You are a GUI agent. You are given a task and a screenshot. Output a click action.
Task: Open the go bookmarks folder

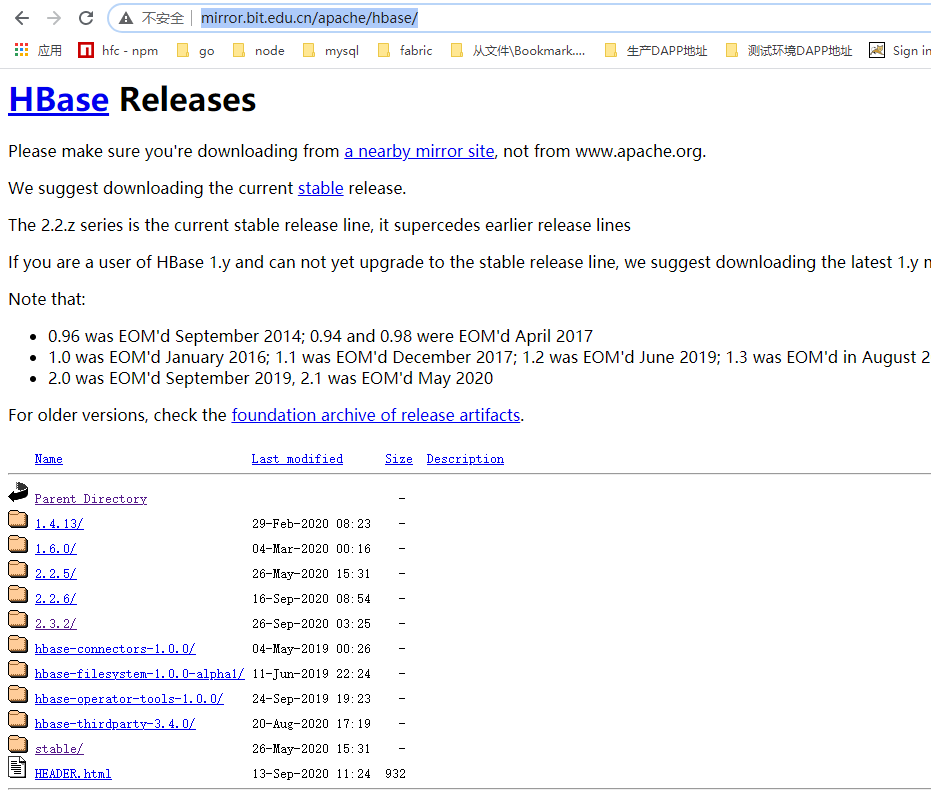[195, 50]
